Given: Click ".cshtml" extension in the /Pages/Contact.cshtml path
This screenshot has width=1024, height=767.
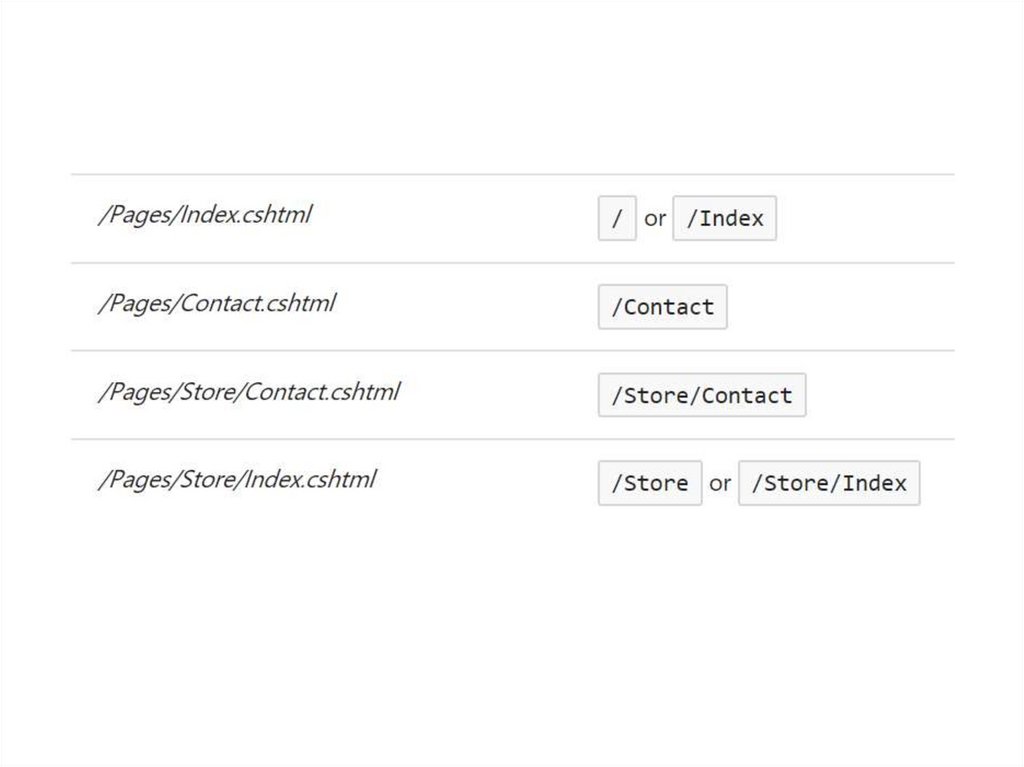Looking at the screenshot, I should (x=300, y=303).
